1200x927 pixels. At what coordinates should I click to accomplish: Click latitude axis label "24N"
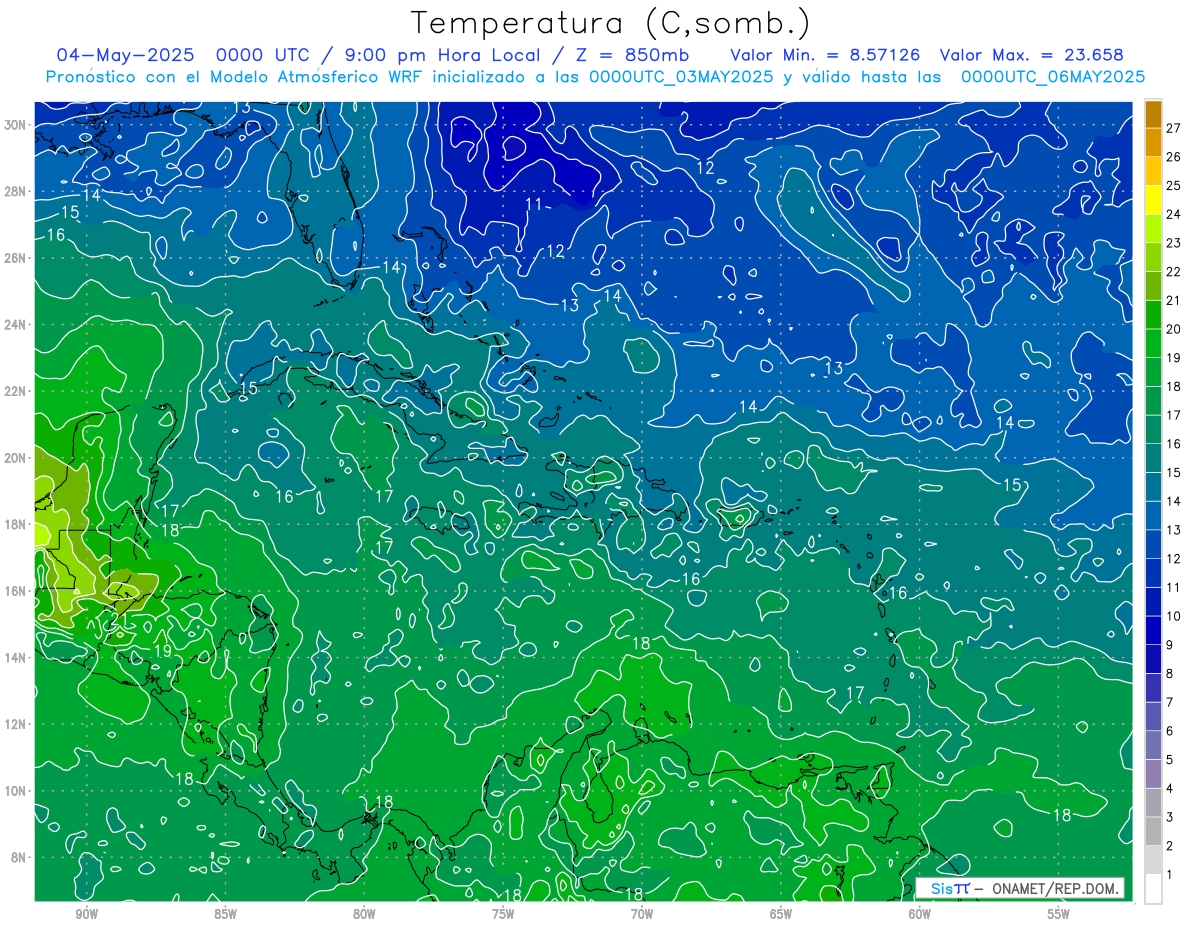tap(15, 325)
